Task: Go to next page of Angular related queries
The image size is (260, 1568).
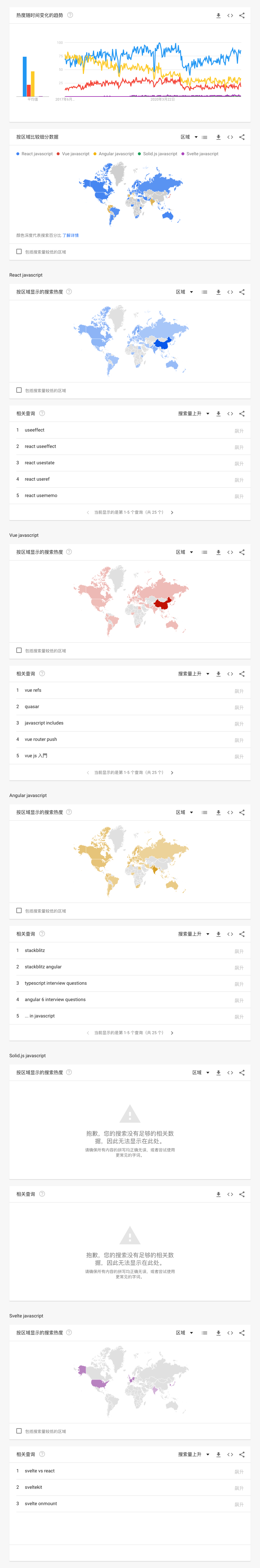Action: (x=172, y=1033)
